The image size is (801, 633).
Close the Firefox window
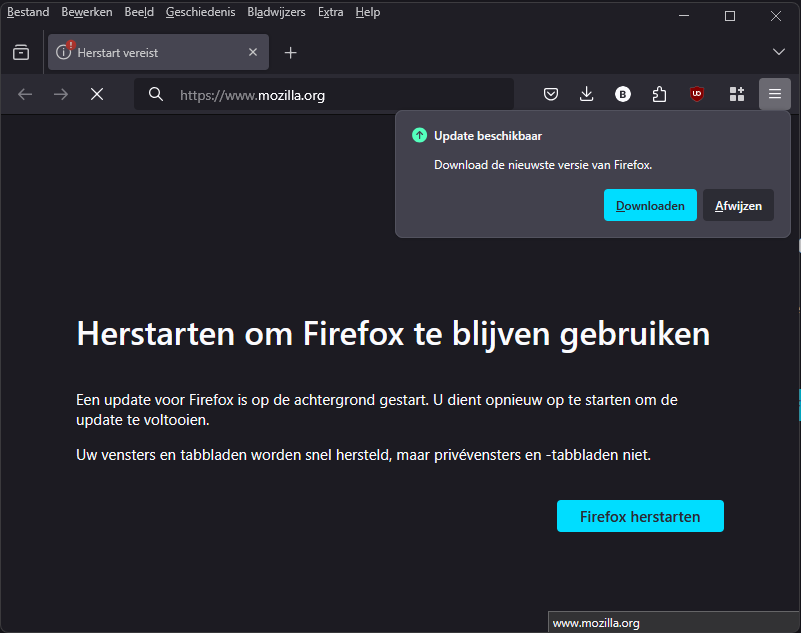776,16
